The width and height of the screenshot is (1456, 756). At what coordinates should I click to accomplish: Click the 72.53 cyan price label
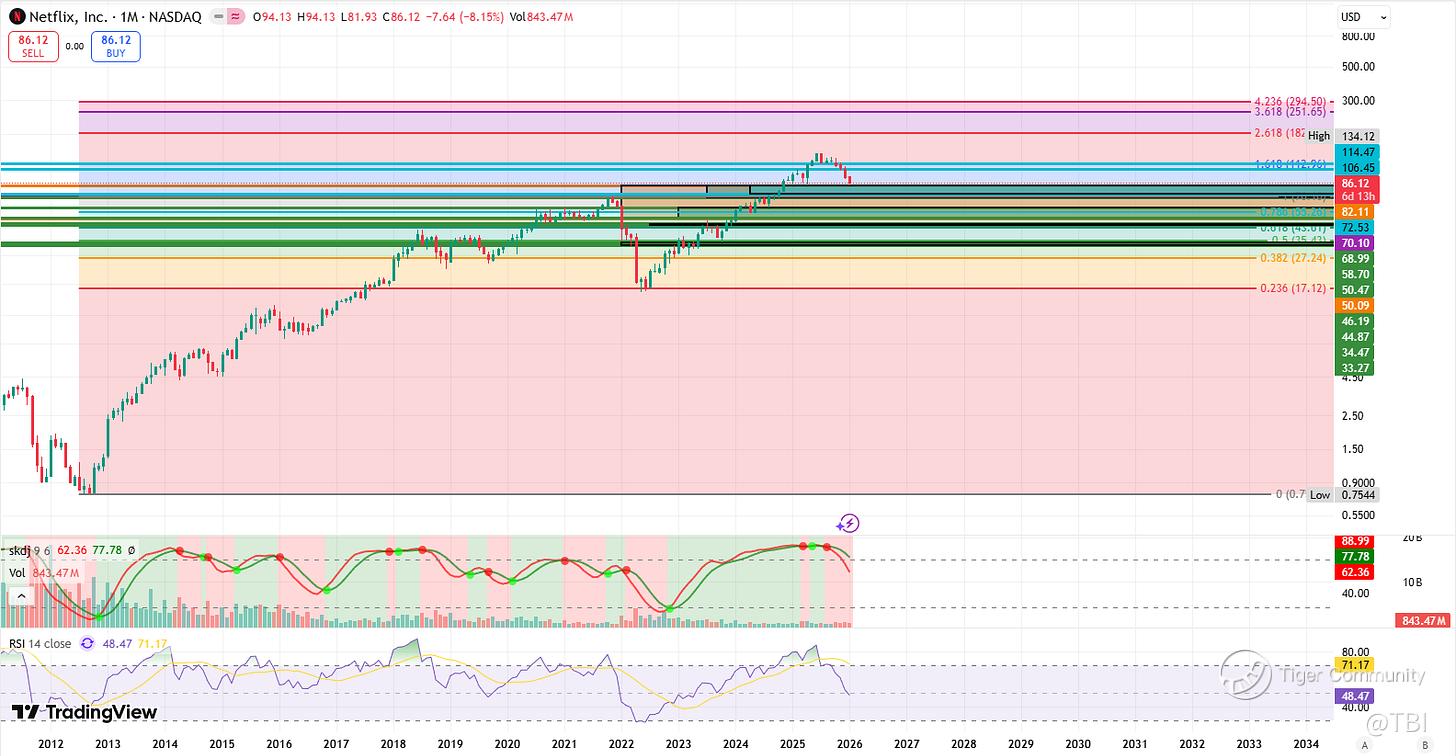[x=1355, y=228]
